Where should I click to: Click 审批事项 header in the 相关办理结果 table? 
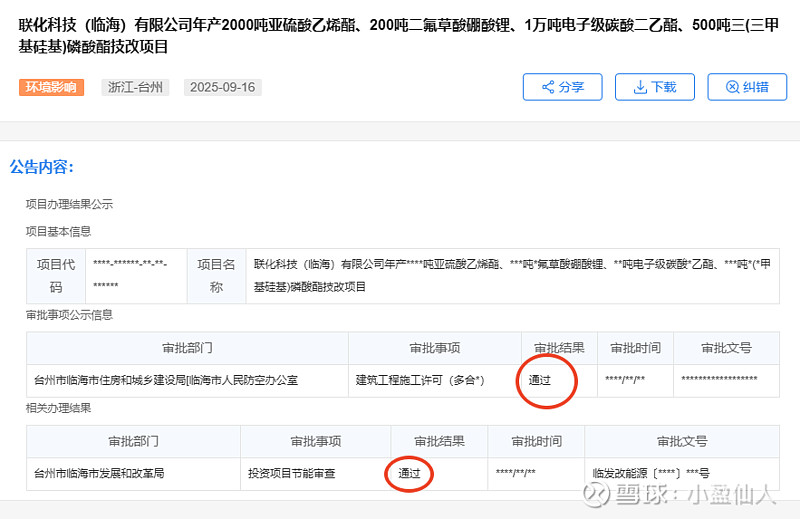click(315, 441)
